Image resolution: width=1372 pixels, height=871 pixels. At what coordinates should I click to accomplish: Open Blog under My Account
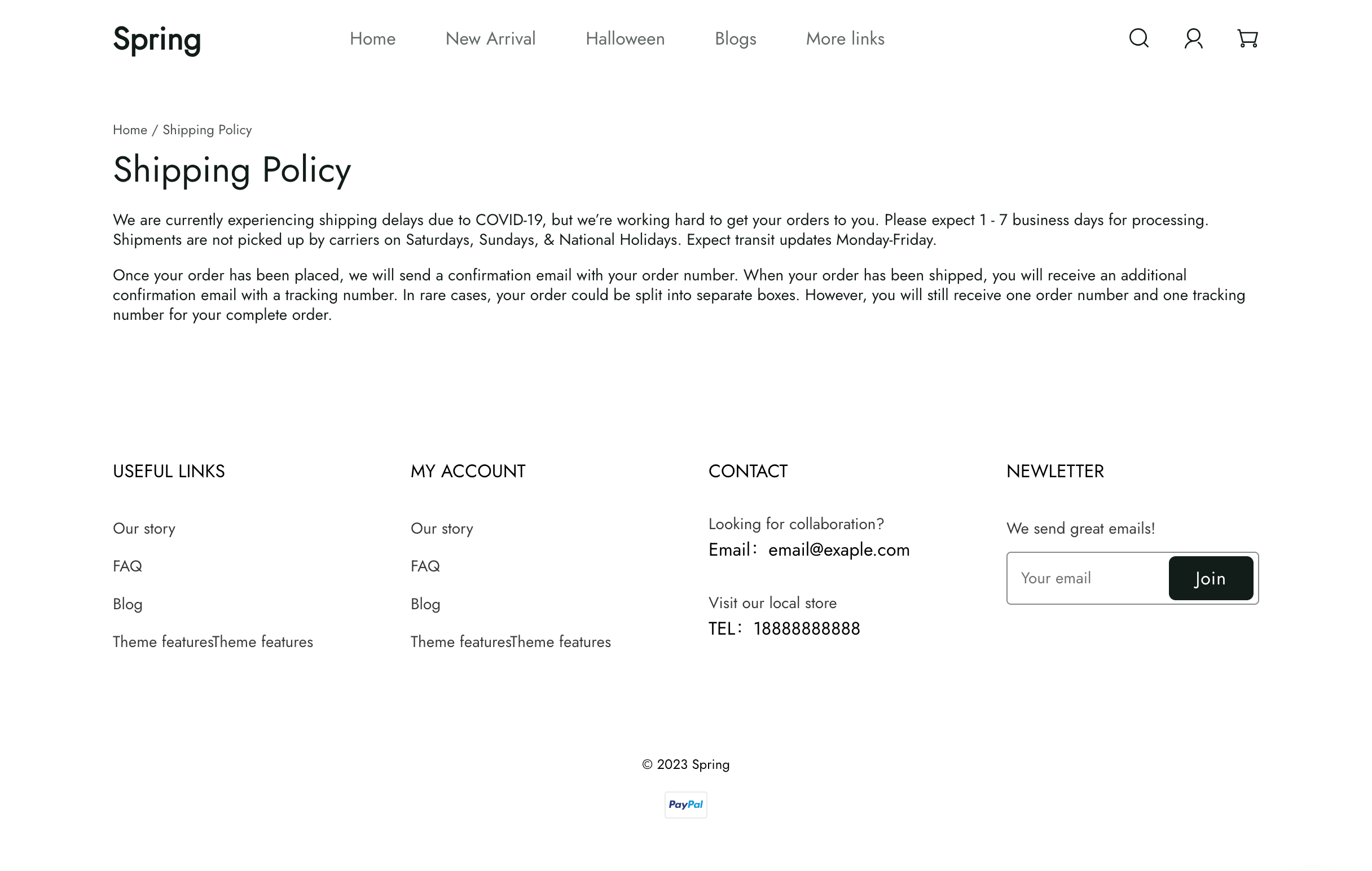425,604
